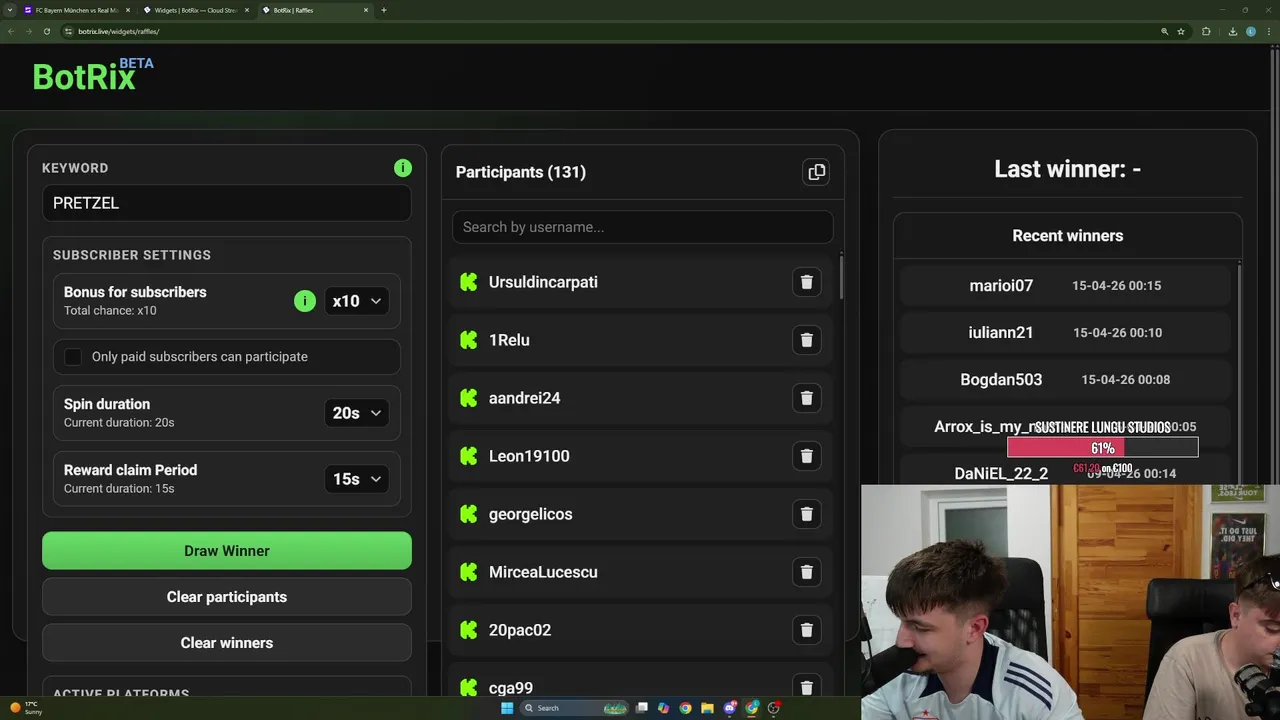1280x720 pixels.
Task: Copy participants list with the copy icon
Action: (817, 172)
